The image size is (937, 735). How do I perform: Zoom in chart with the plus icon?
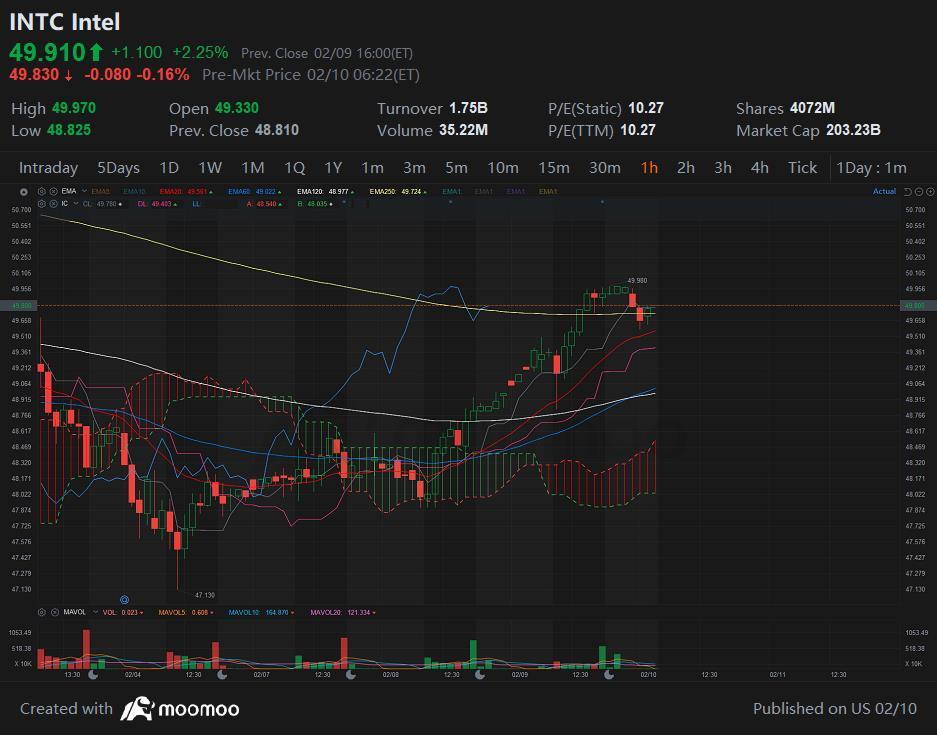coord(930,191)
